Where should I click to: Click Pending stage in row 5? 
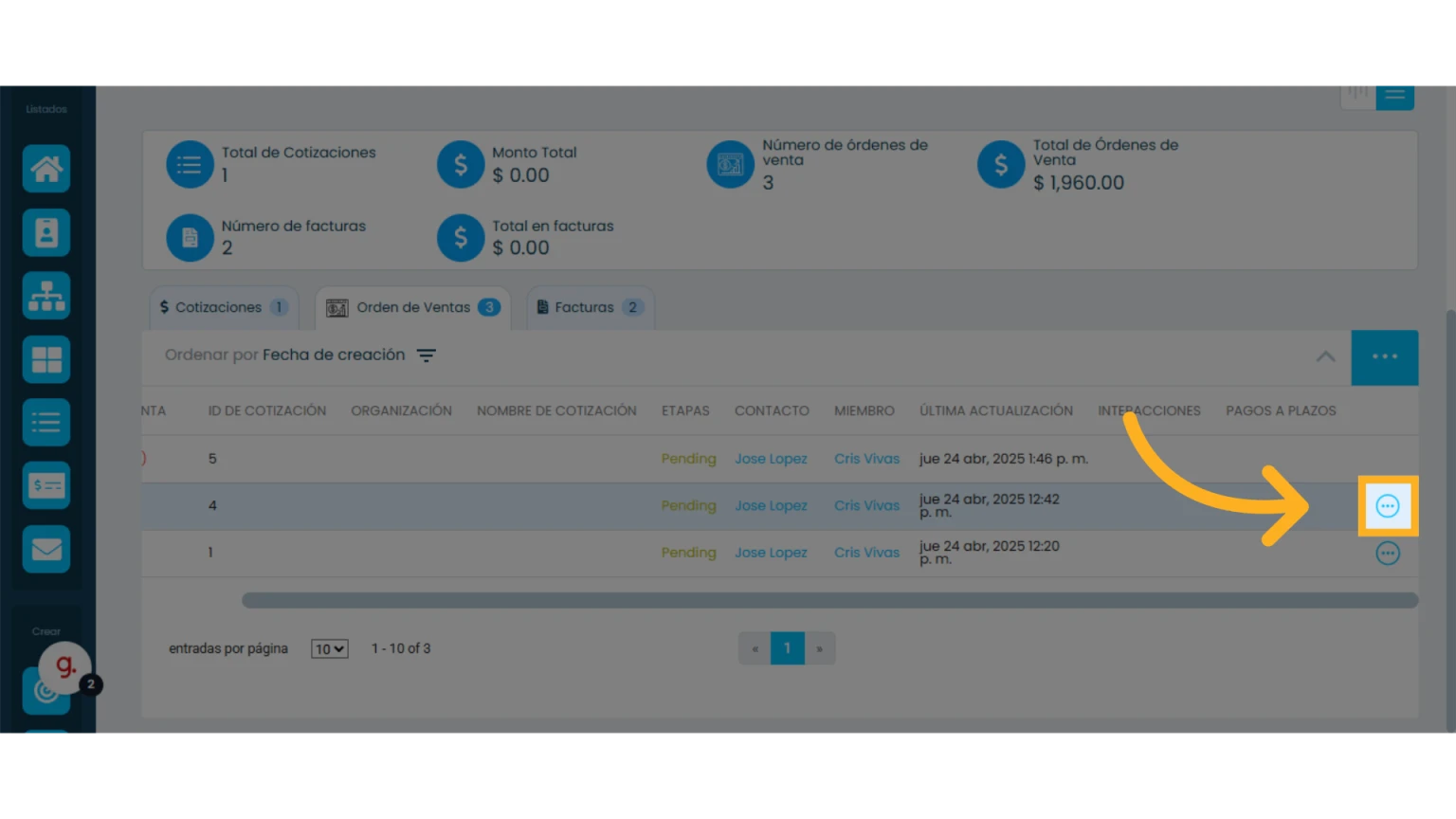pyautogui.click(x=688, y=459)
